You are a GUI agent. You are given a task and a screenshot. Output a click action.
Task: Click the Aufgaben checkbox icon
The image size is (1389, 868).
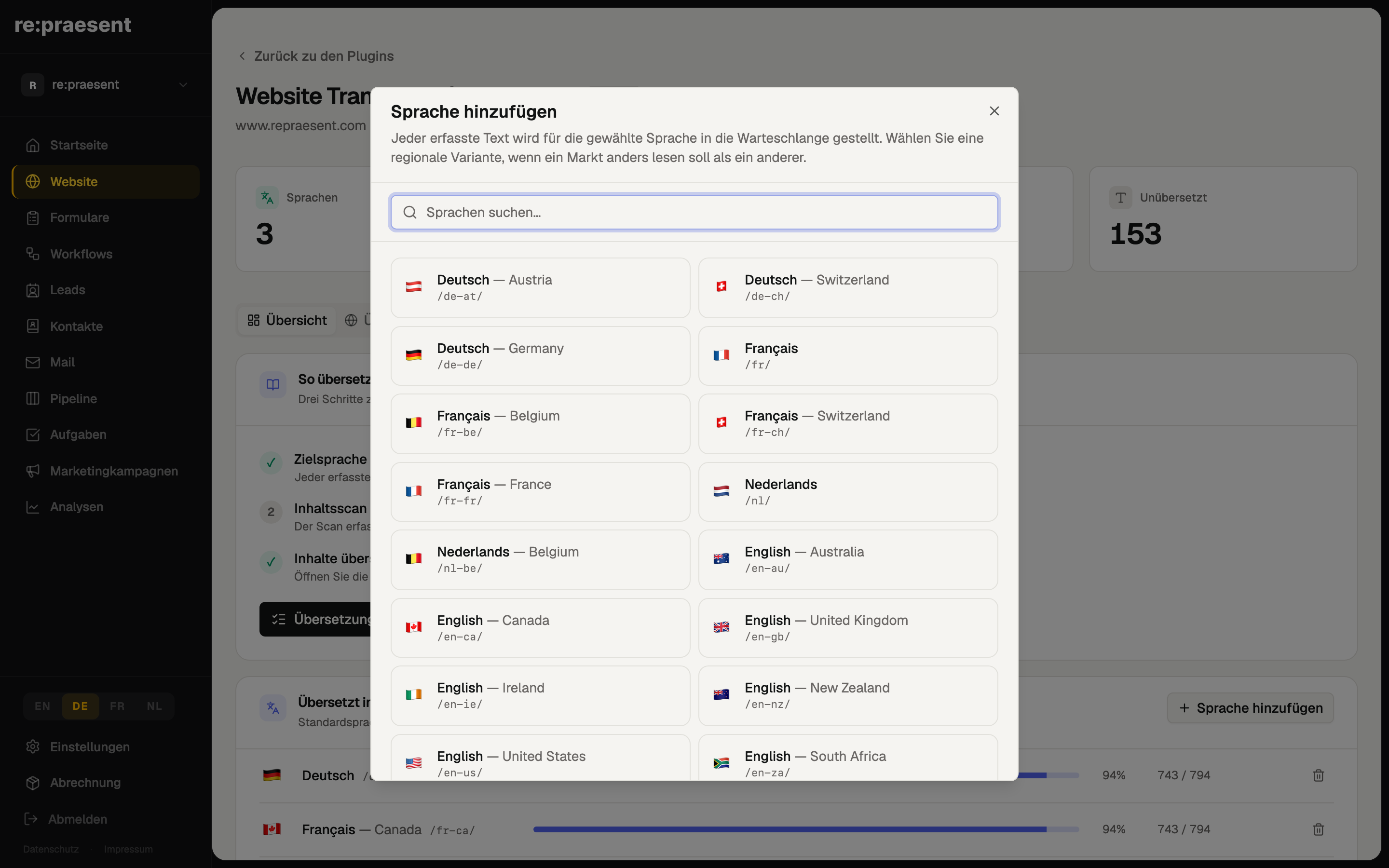(x=33, y=434)
